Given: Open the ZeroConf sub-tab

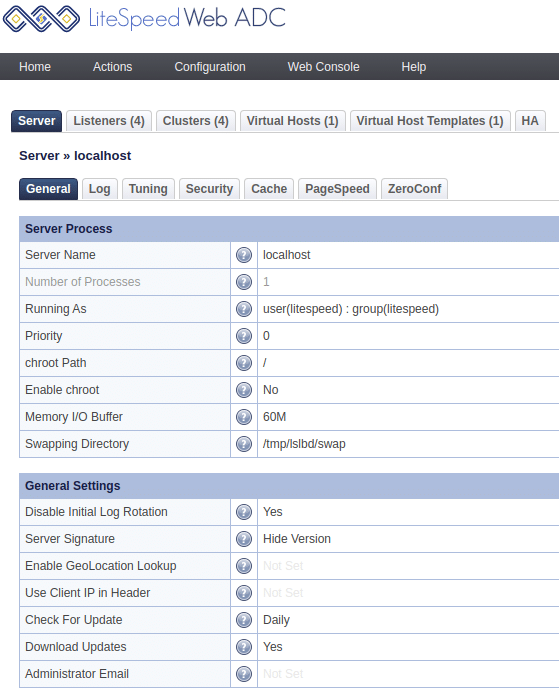Looking at the screenshot, I should click(x=415, y=189).
